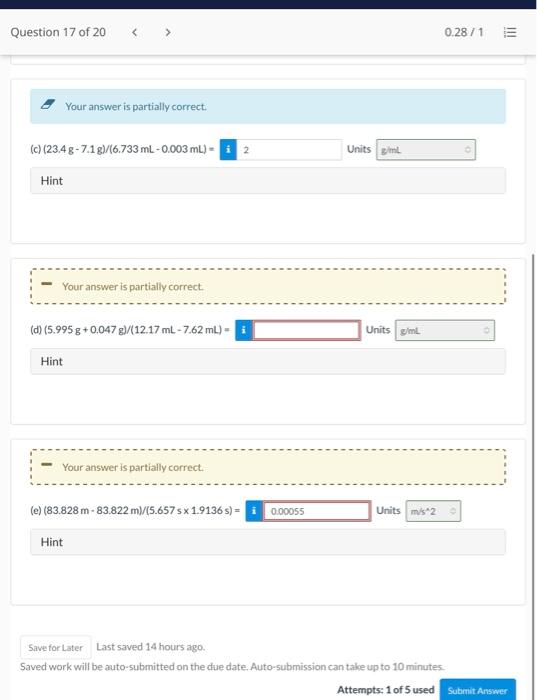Open m/s^2 Units dropdown for part (e)
This screenshot has height=700, width=537.
pos(433,511)
